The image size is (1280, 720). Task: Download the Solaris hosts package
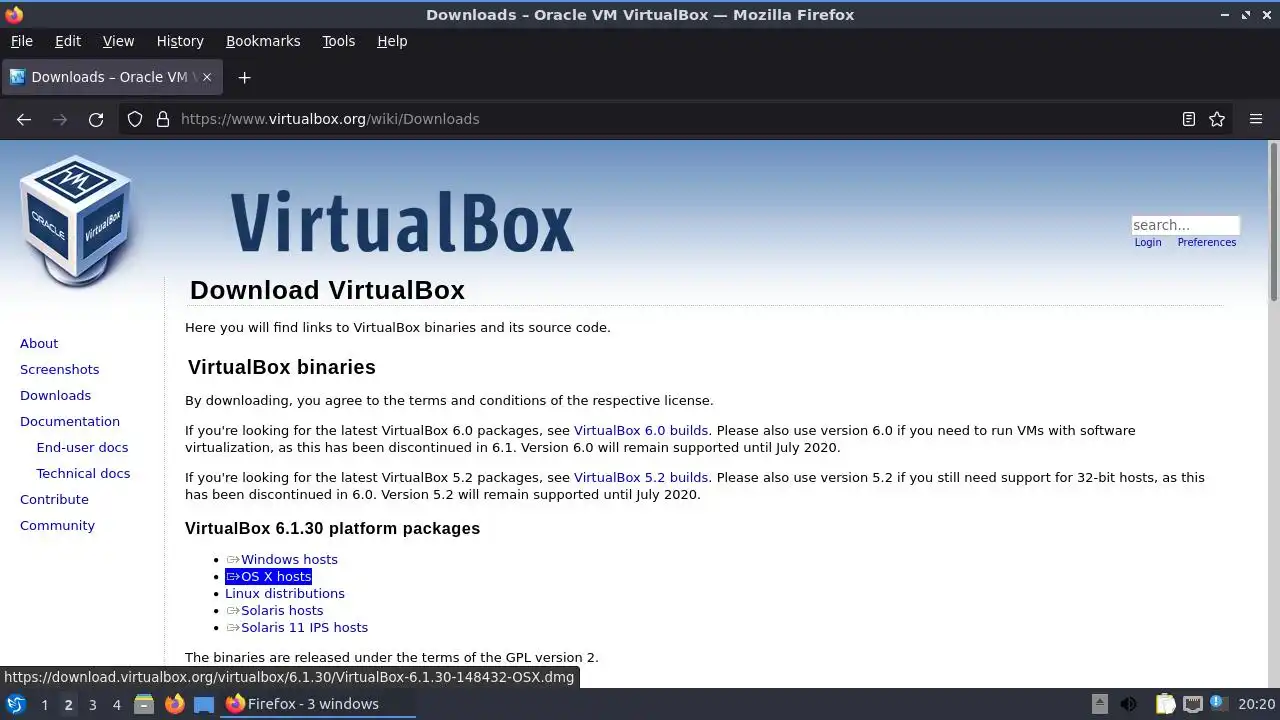pyautogui.click(x=275, y=610)
